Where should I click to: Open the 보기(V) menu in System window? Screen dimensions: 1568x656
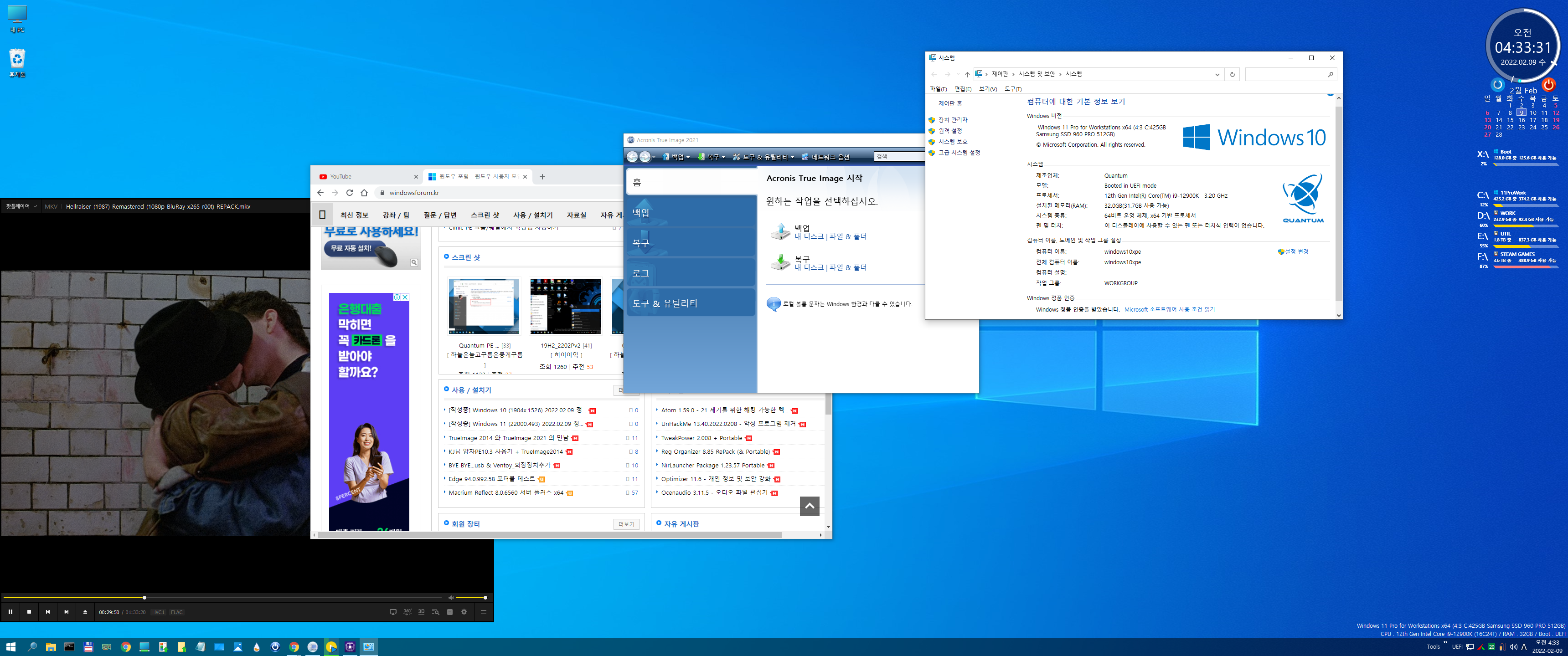(x=987, y=89)
